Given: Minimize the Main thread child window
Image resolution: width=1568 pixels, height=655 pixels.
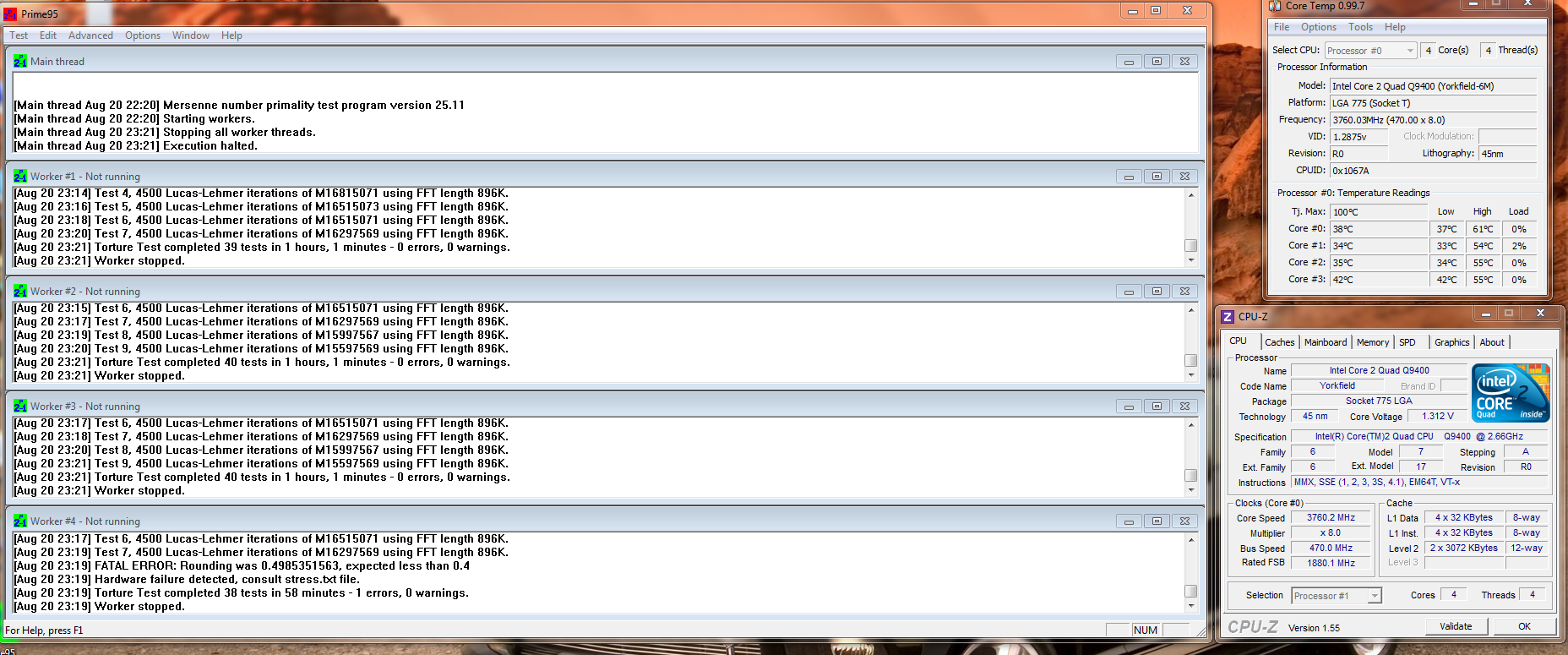Looking at the screenshot, I should point(1129,62).
